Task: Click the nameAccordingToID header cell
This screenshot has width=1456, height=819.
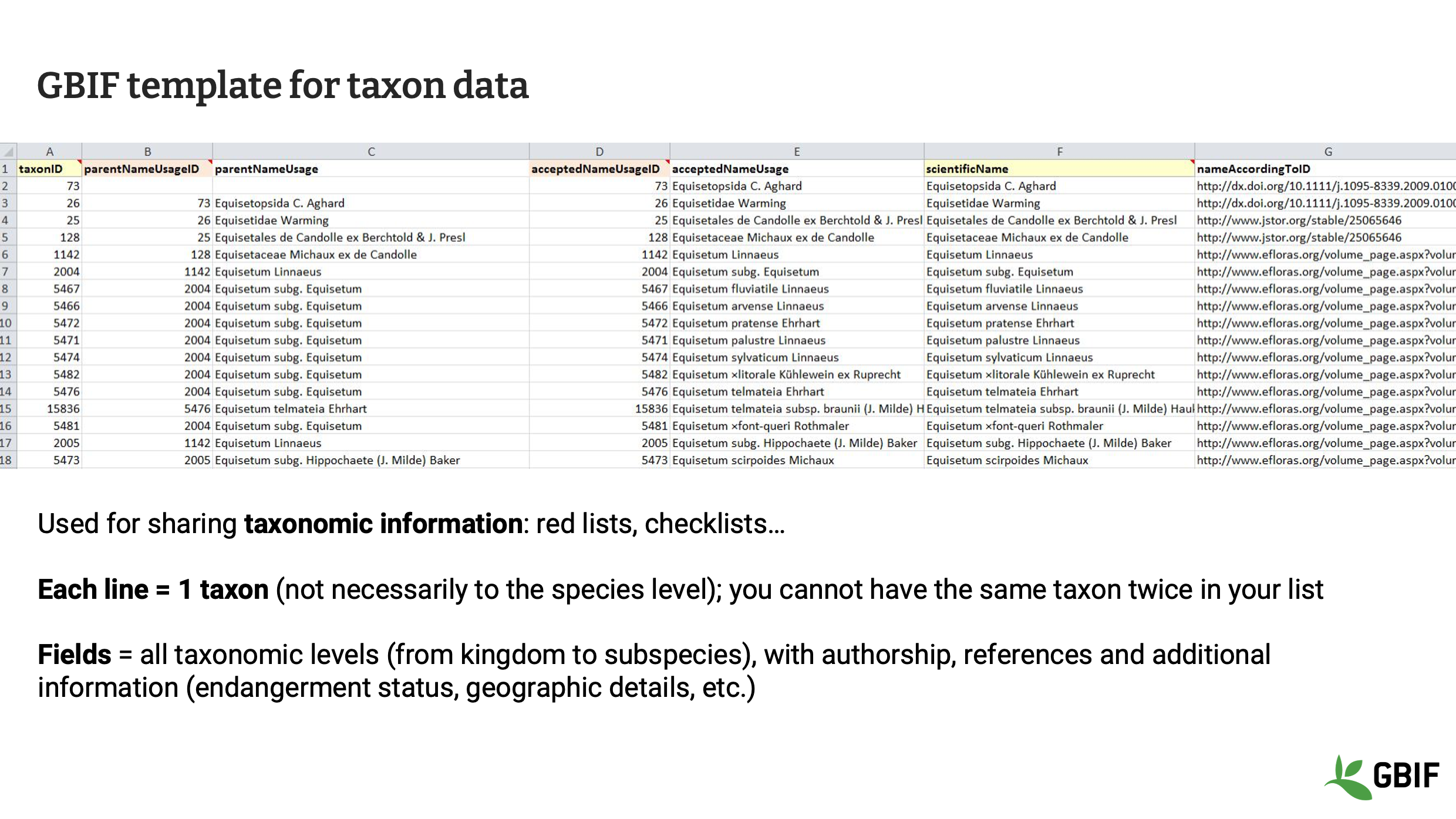Action: click(x=1326, y=168)
